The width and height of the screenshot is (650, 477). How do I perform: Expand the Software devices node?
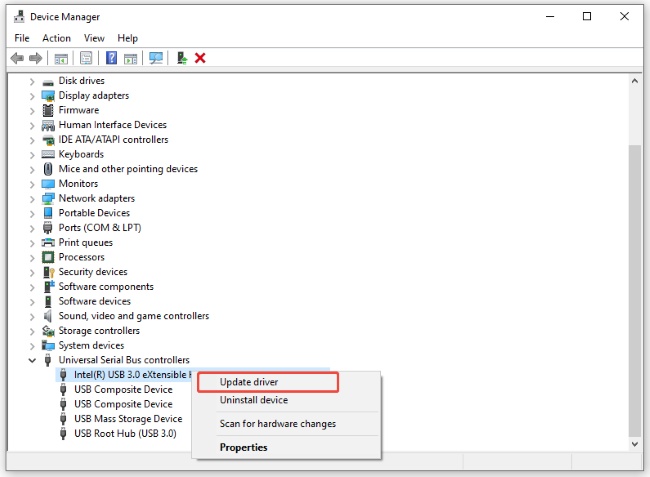click(32, 302)
